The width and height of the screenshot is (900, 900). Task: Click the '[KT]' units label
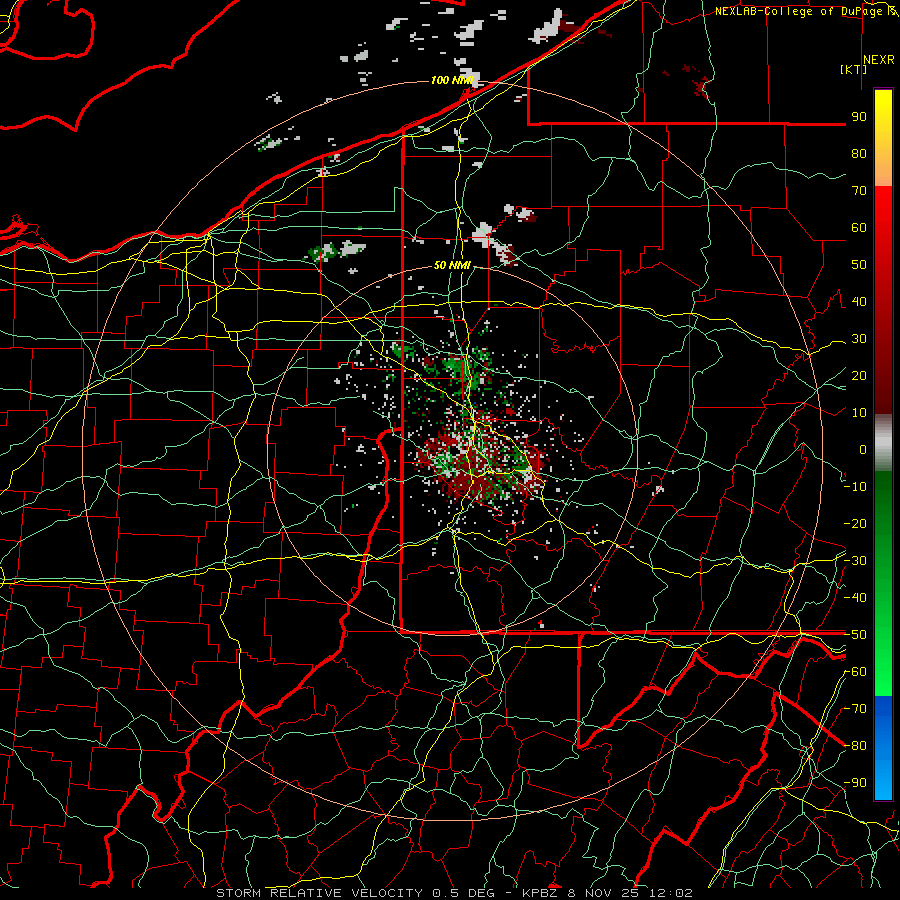853,69
